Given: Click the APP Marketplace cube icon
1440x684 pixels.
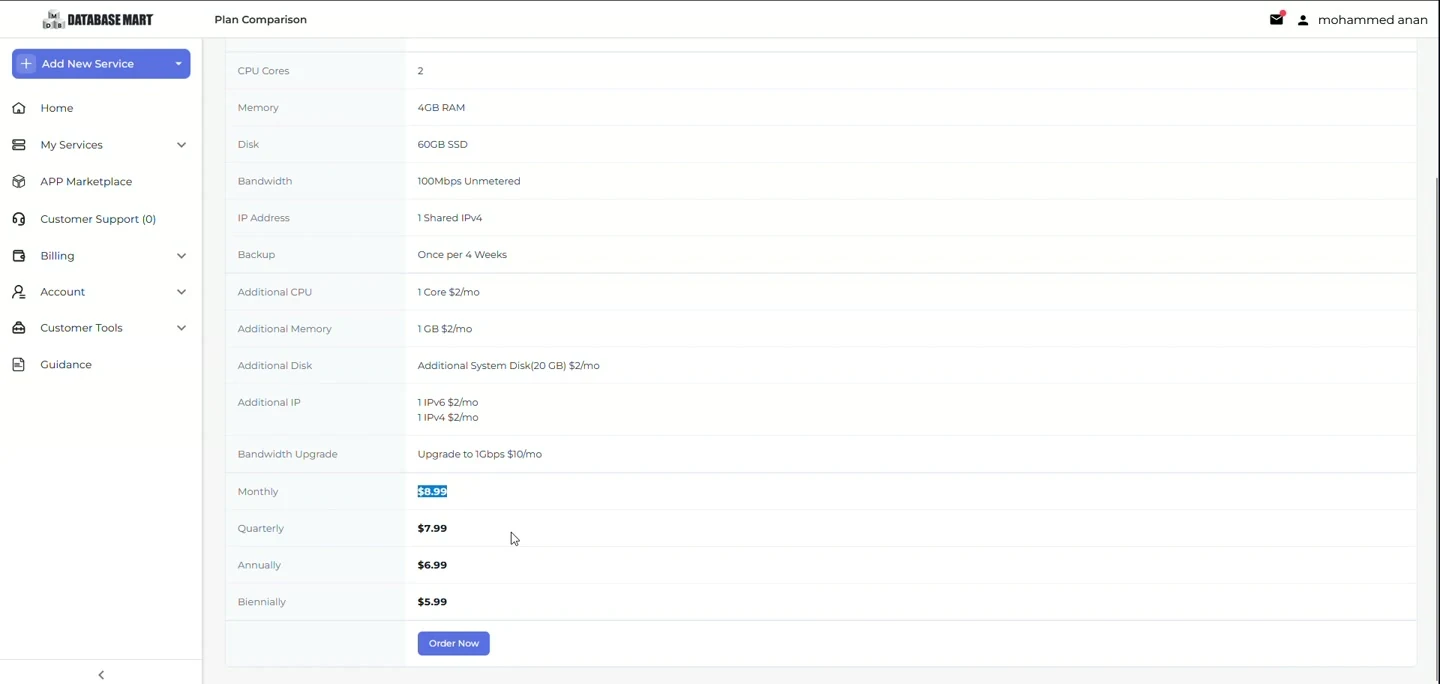Looking at the screenshot, I should pos(19,182).
